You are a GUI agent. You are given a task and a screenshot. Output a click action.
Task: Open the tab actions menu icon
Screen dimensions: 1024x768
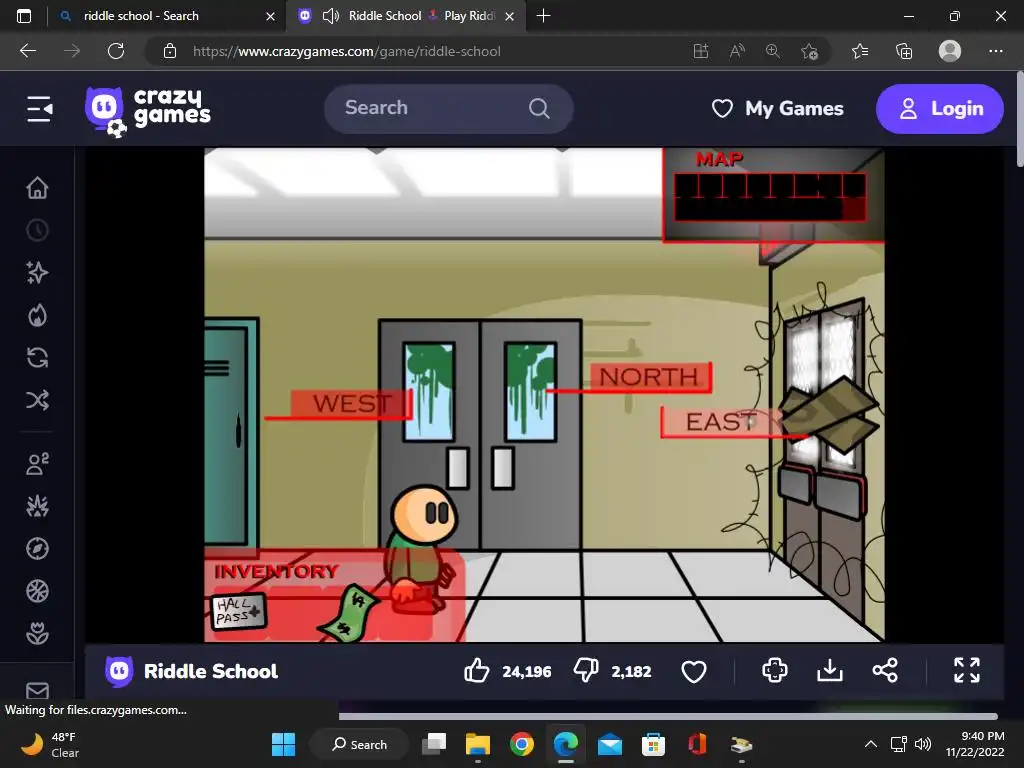click(x=24, y=16)
